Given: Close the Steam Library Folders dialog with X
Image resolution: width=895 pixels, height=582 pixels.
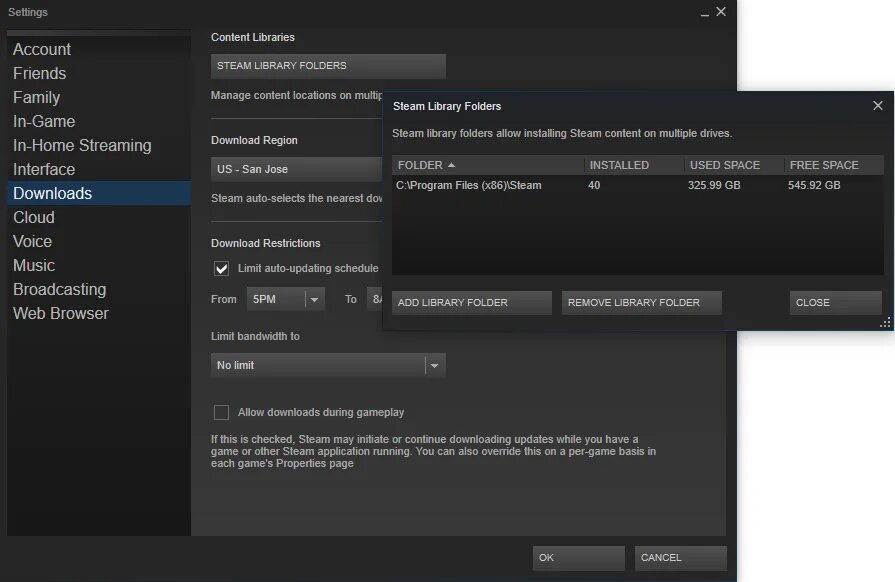Looking at the screenshot, I should [x=878, y=106].
